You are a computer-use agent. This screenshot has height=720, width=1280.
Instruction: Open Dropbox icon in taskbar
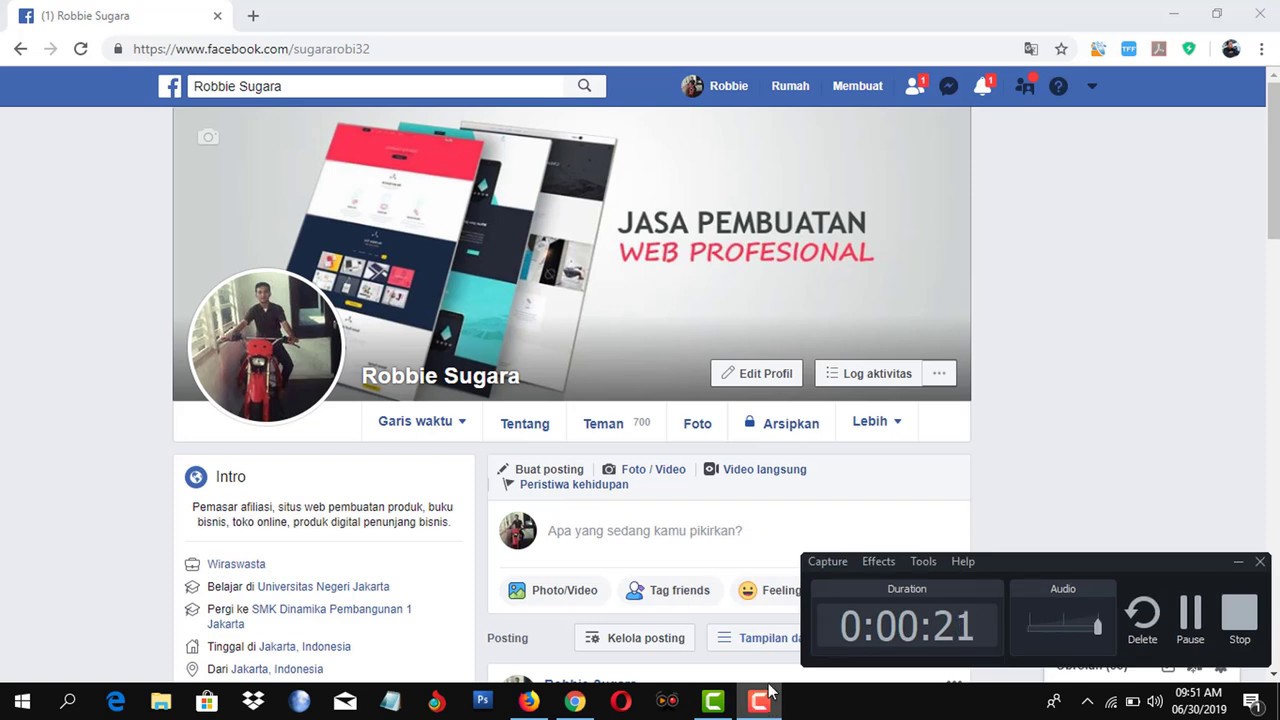point(253,702)
